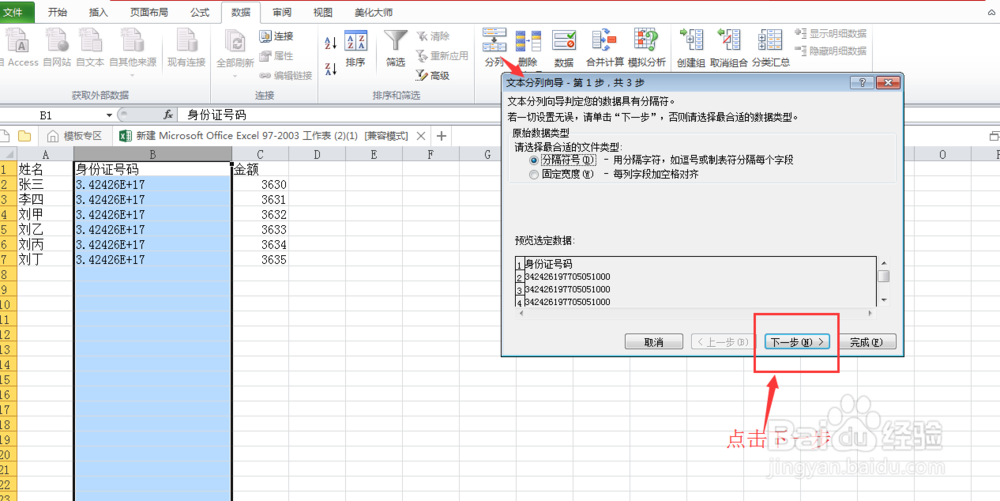Expand the Name Box dropdown arrow
The height and width of the screenshot is (501, 1000).
tap(109, 115)
